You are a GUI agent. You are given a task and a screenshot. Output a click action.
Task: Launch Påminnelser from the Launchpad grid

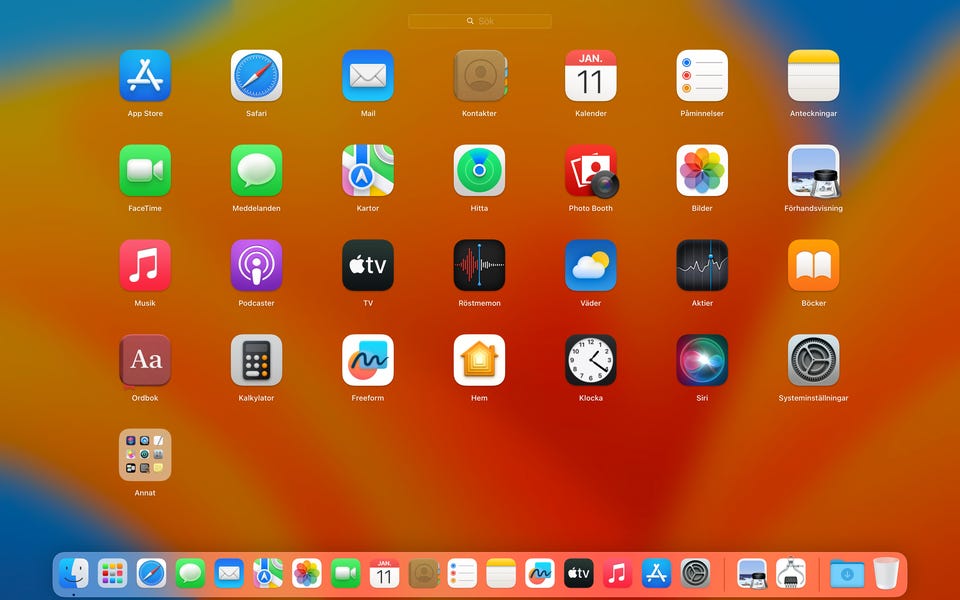point(702,75)
